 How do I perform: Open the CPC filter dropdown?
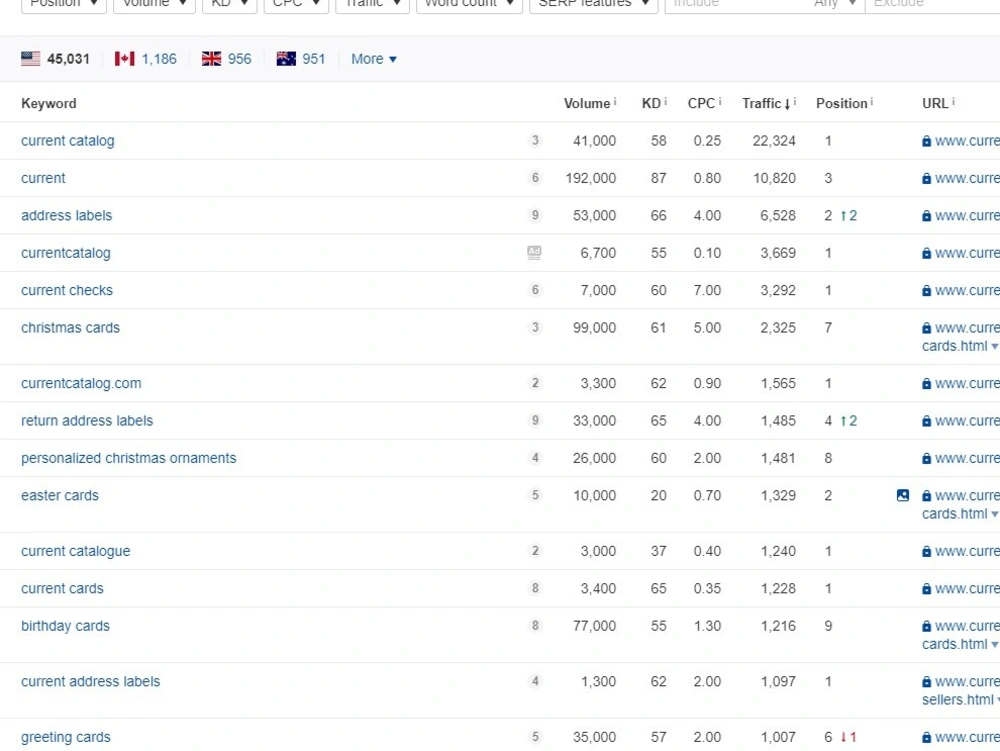296,4
